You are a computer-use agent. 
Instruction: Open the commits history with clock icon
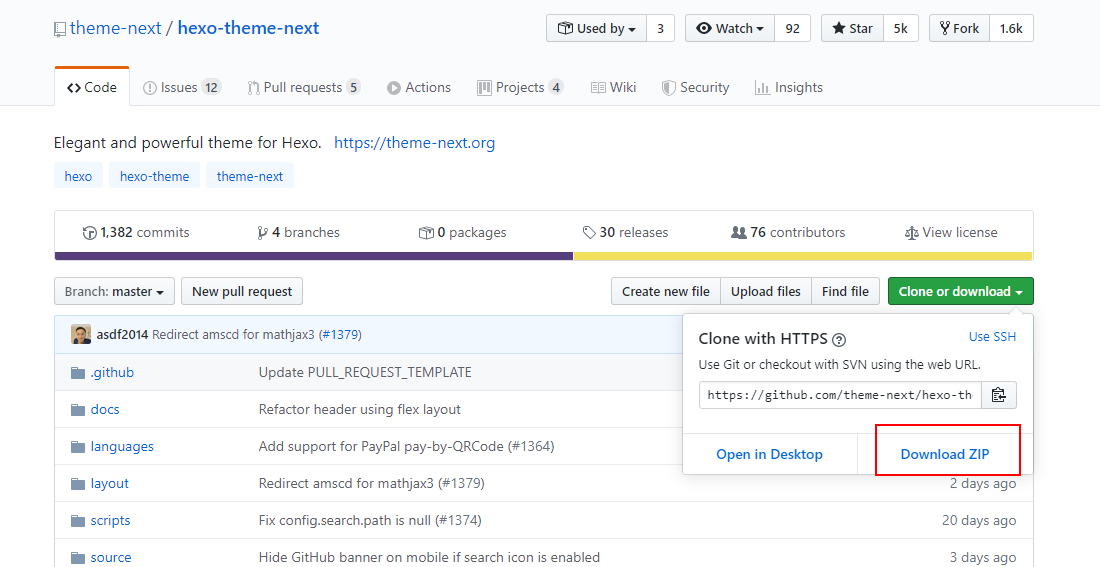click(x=91, y=233)
